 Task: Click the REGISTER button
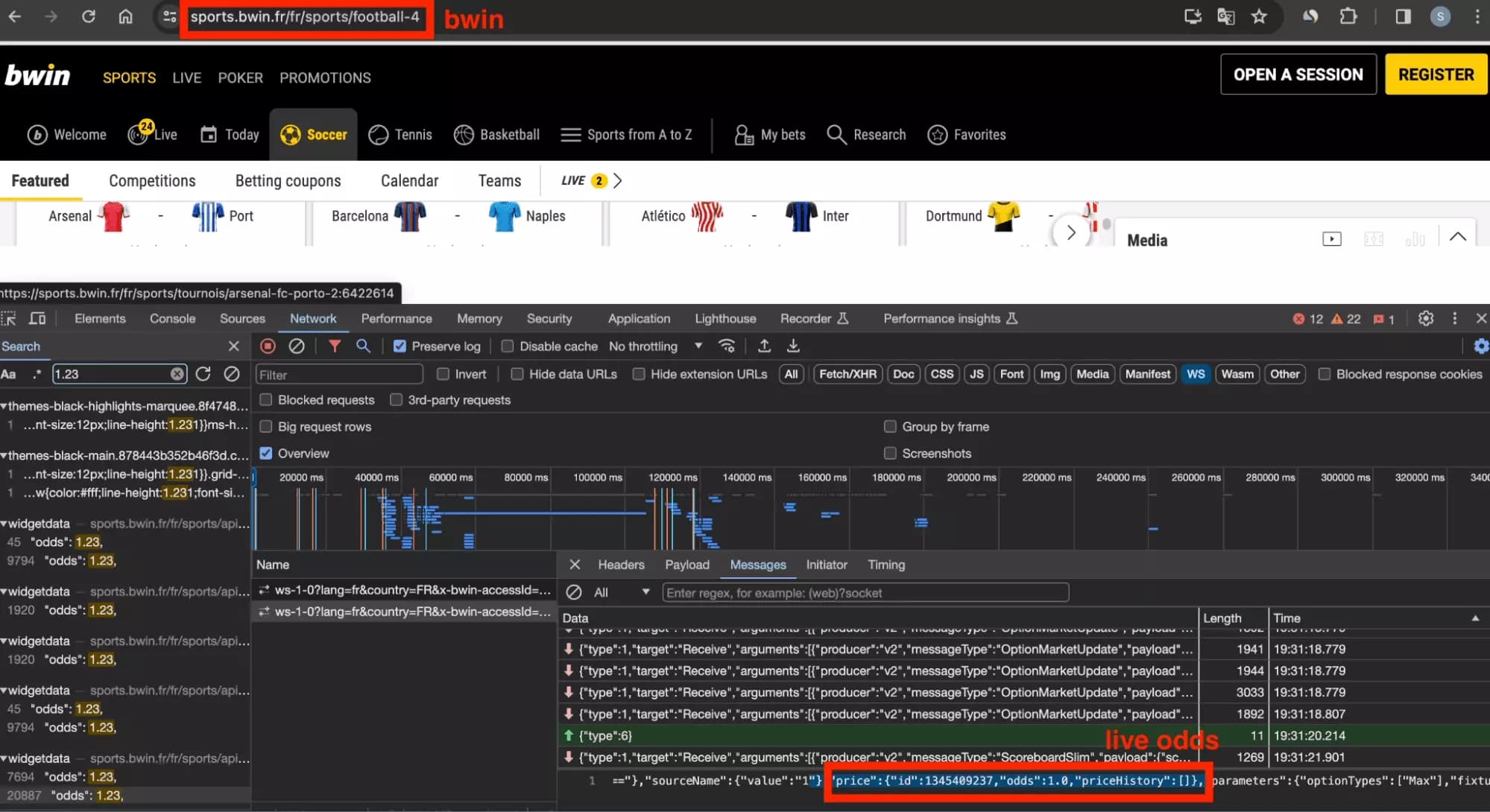pyautogui.click(x=1436, y=74)
